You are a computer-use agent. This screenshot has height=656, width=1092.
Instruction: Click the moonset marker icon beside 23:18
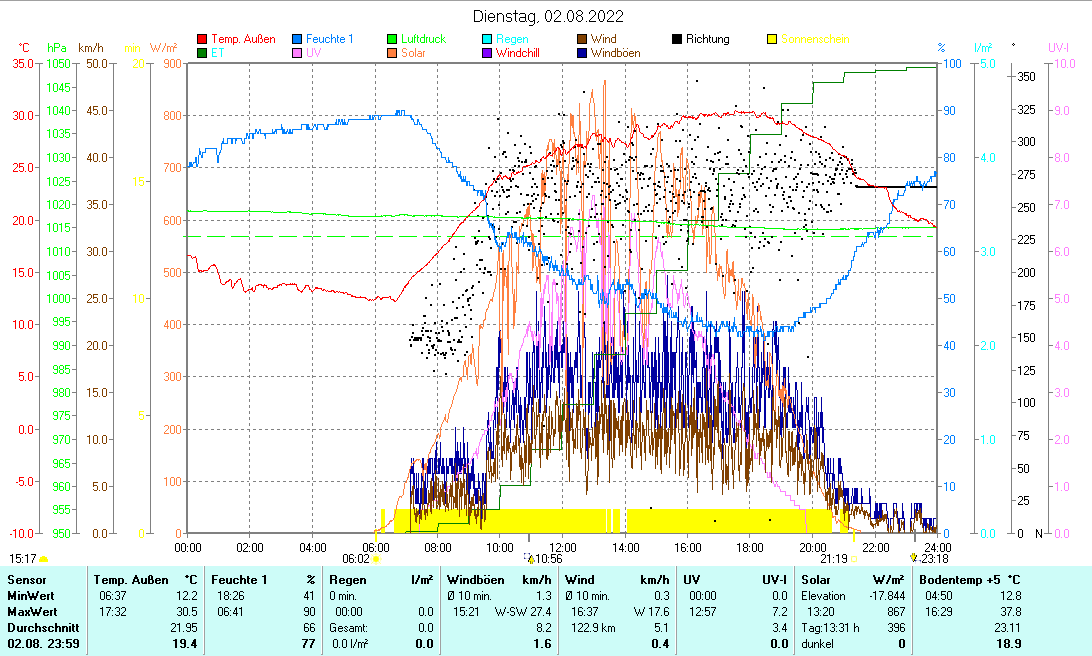914,558
